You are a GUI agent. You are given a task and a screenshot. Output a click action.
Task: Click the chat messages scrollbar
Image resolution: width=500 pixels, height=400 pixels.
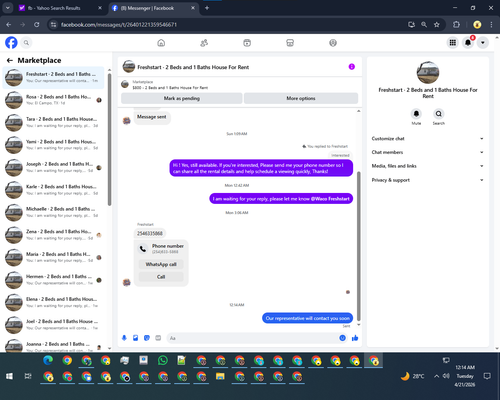click(x=359, y=246)
